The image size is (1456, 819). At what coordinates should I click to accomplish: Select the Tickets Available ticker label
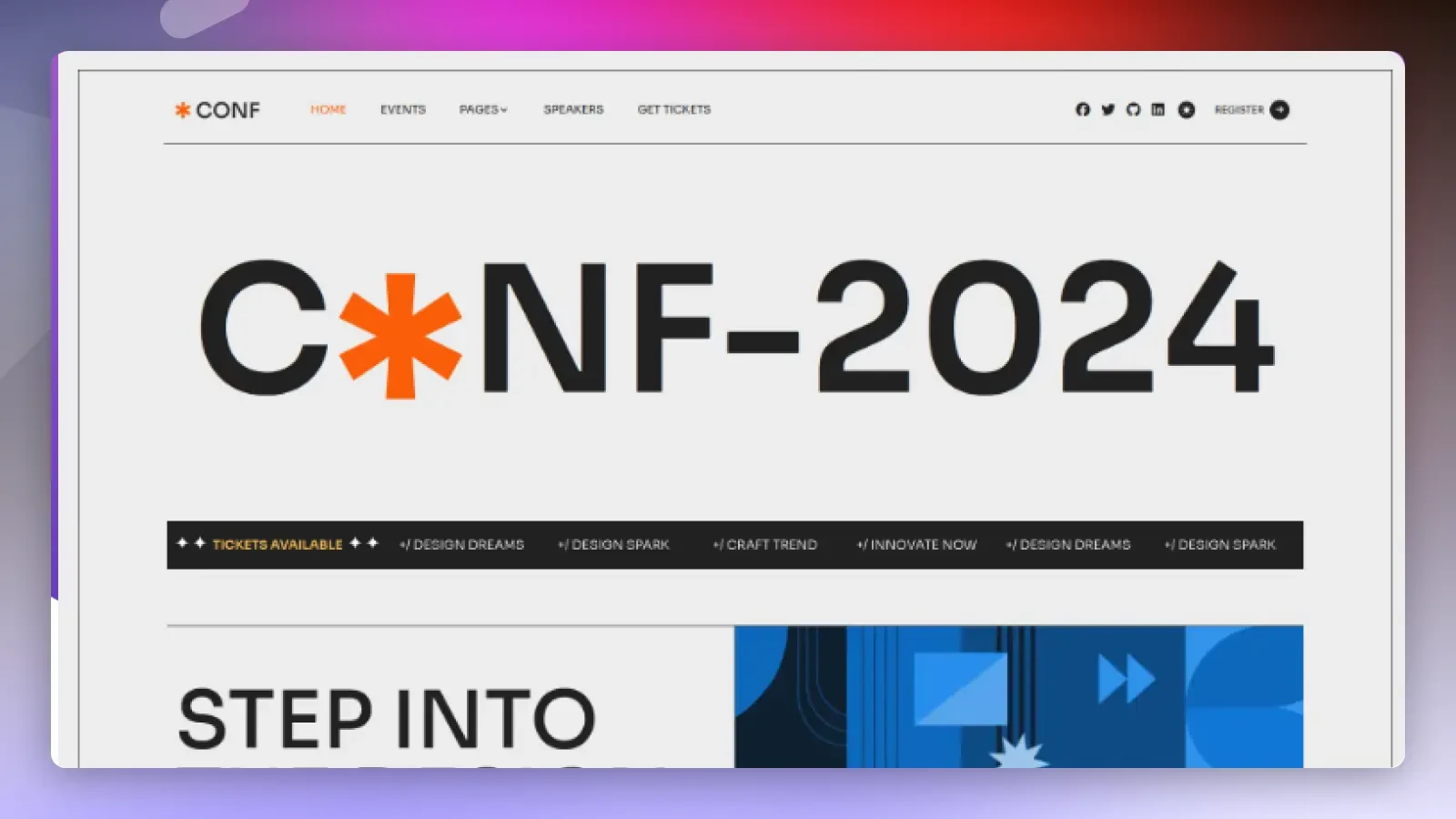(x=278, y=544)
